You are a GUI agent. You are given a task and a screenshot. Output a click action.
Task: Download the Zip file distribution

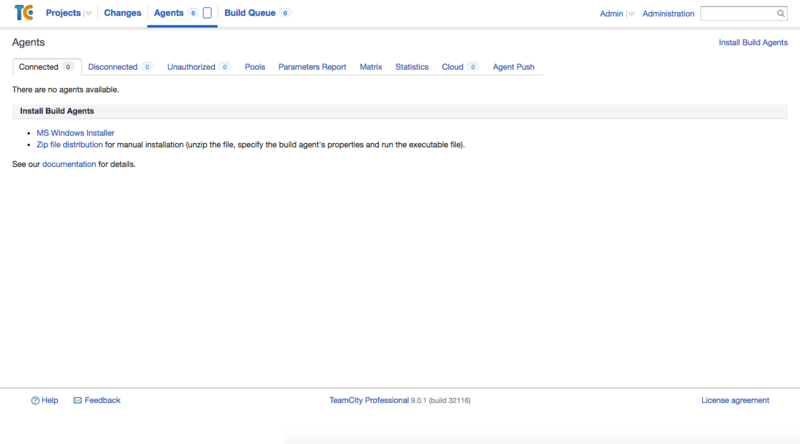pyautogui.click(x=69, y=144)
